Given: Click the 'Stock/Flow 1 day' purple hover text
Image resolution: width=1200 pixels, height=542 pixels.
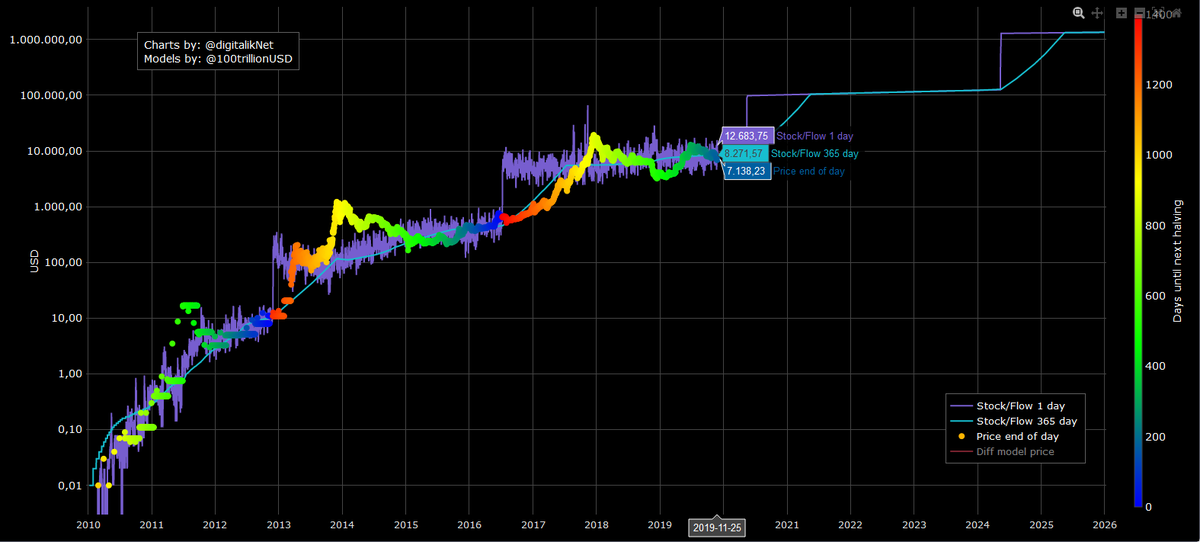Looking at the screenshot, I should pos(815,136).
